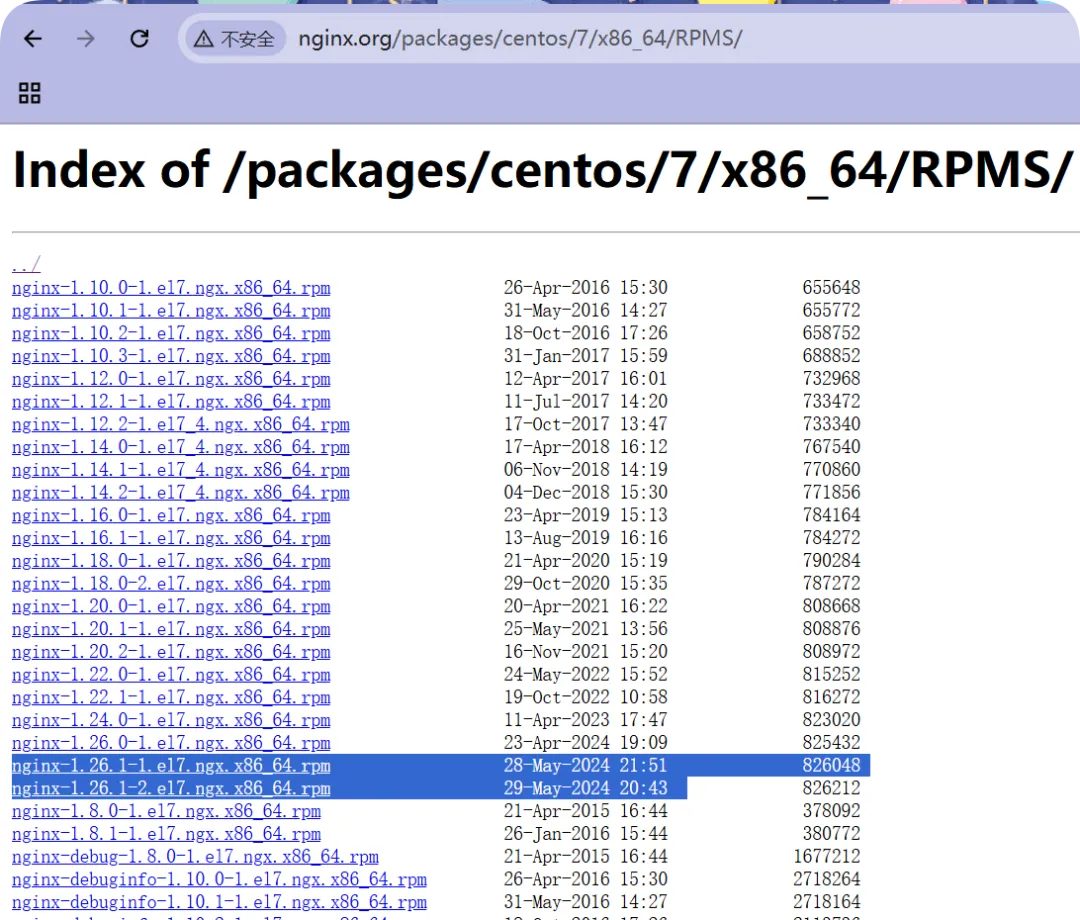
Task: Download nginx-1.16.0-1.el7.ngx.x86_64.rpm
Action: pyautogui.click(x=171, y=515)
